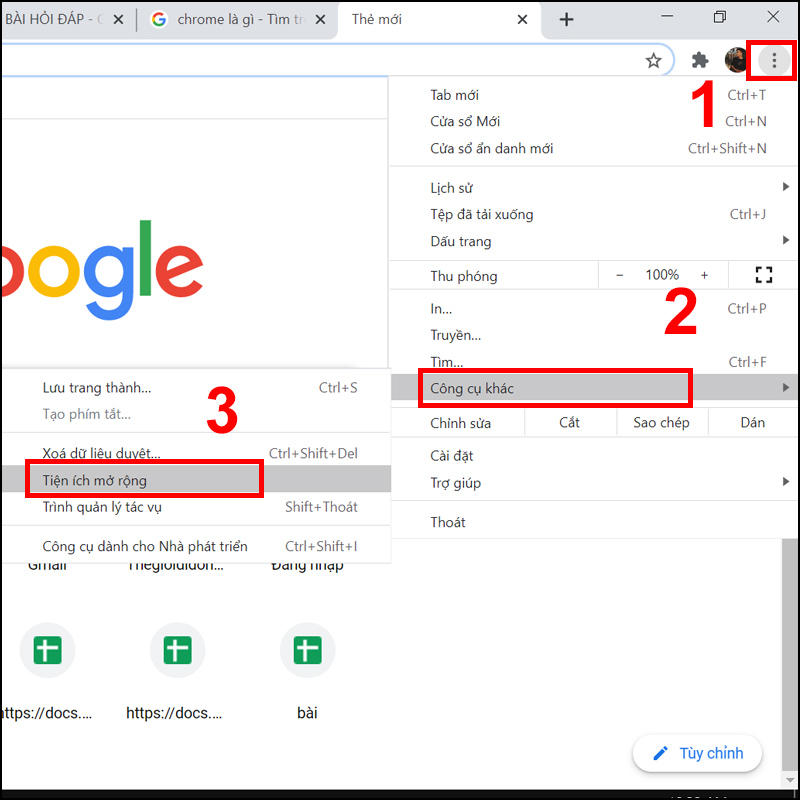
Task: Select the 'Thẻ mới' tab
Action: pos(439,19)
